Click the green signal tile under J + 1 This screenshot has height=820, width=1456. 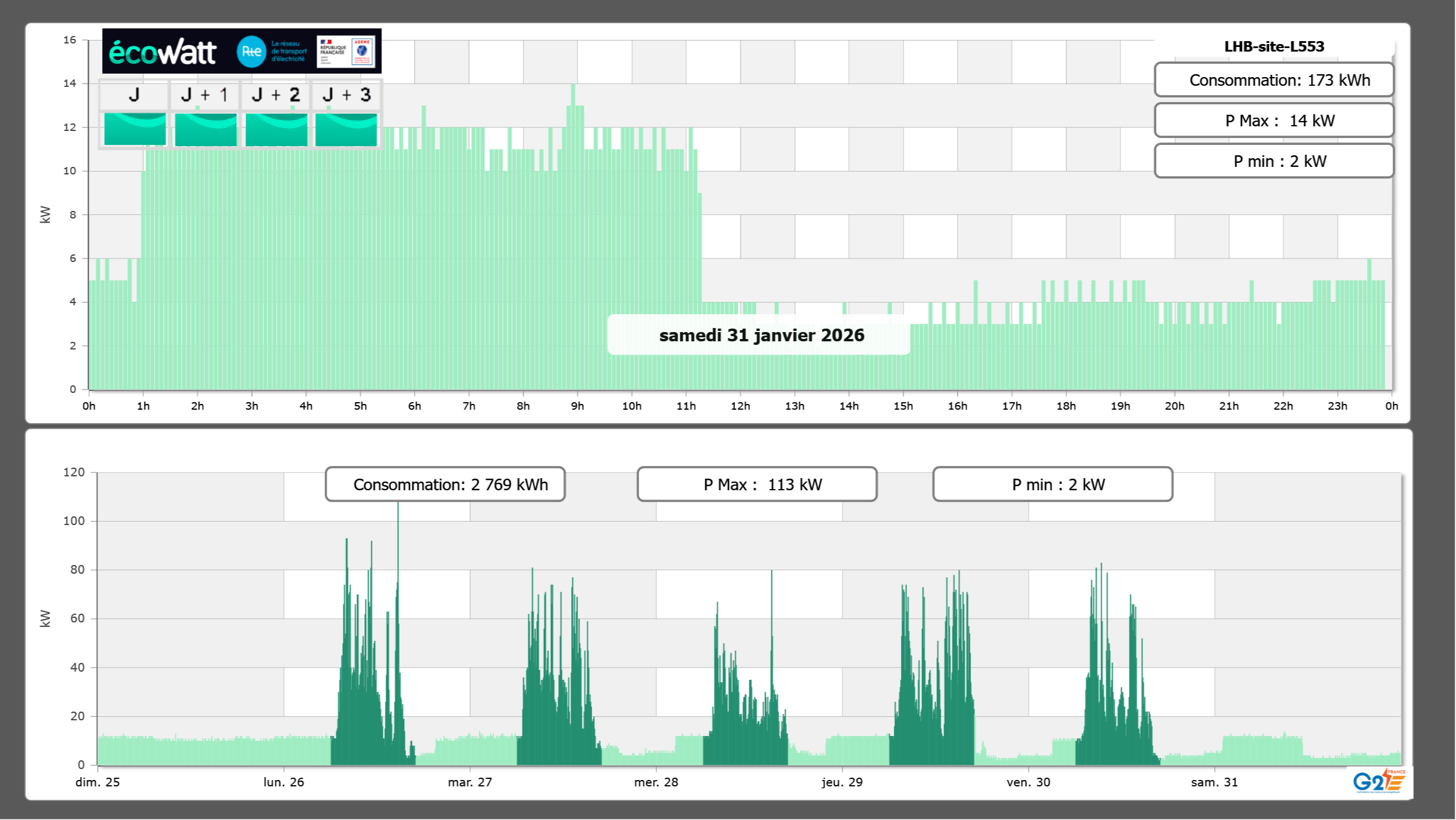(x=205, y=129)
